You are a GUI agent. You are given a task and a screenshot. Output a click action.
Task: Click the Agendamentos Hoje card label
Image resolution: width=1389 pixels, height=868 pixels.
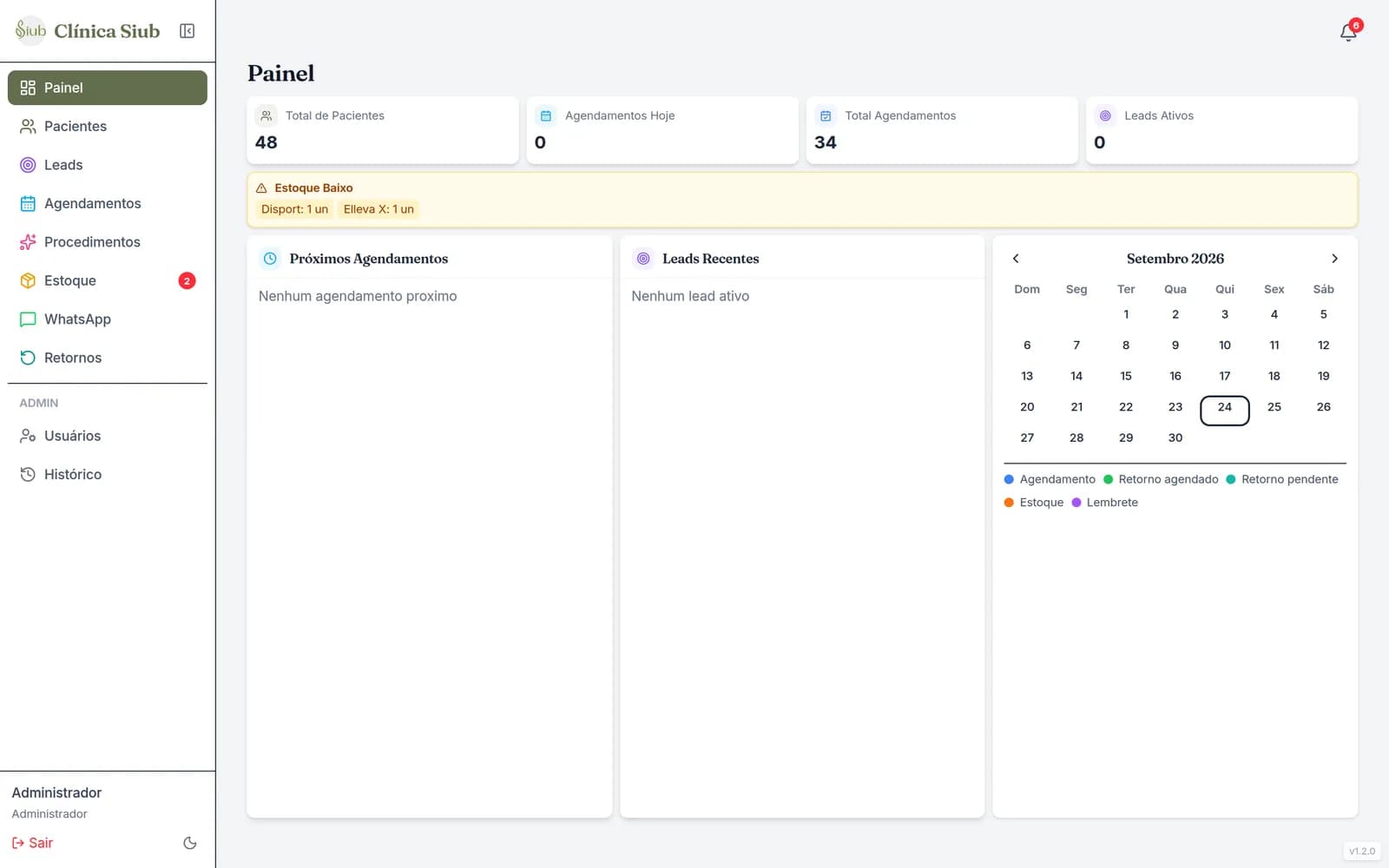(620, 115)
